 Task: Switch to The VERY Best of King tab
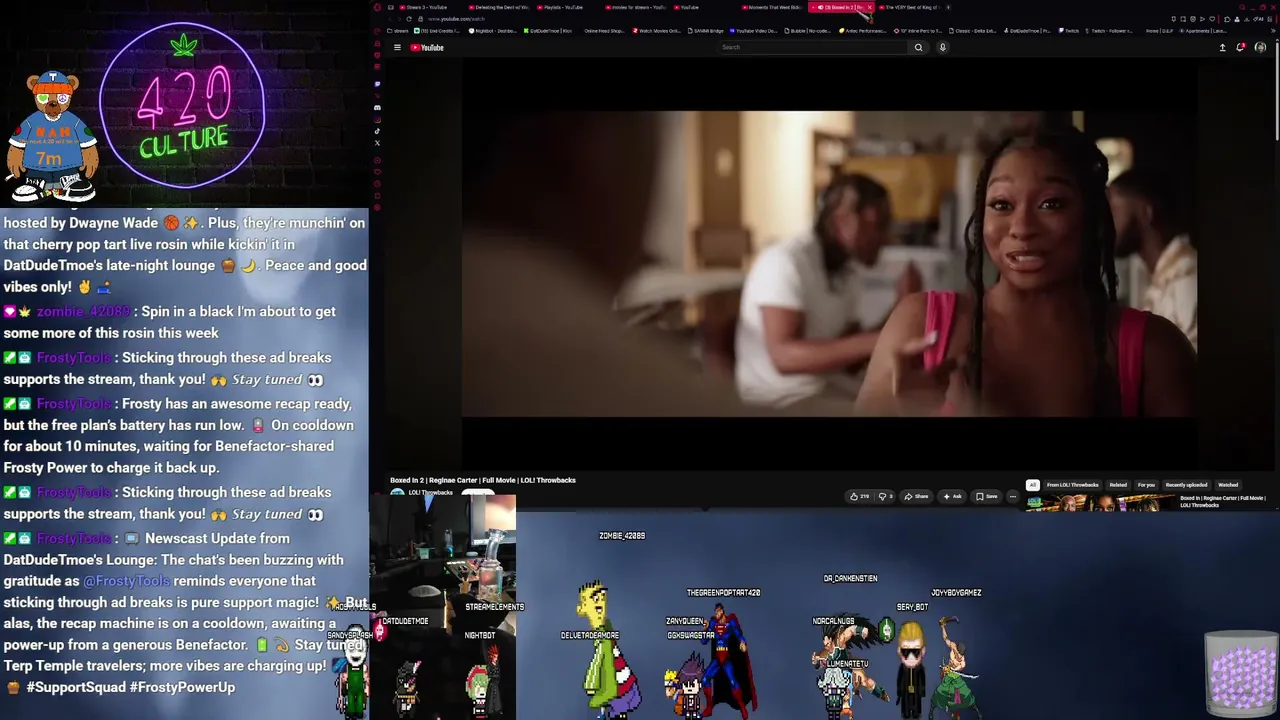[x=912, y=7]
